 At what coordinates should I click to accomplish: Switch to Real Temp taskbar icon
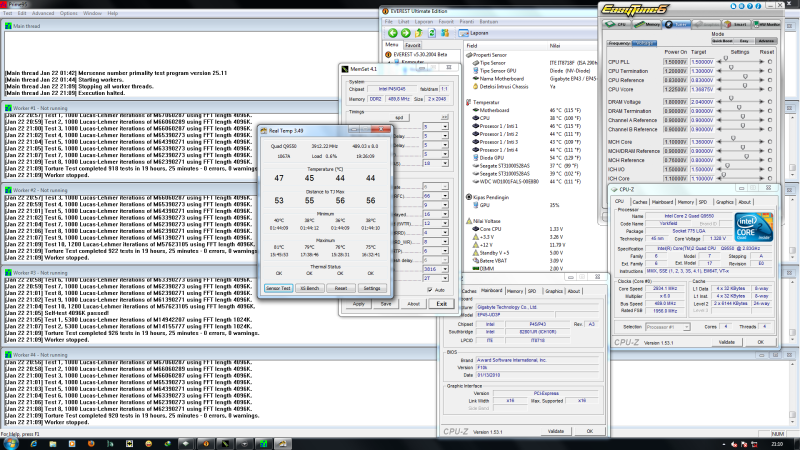click(x=282, y=444)
